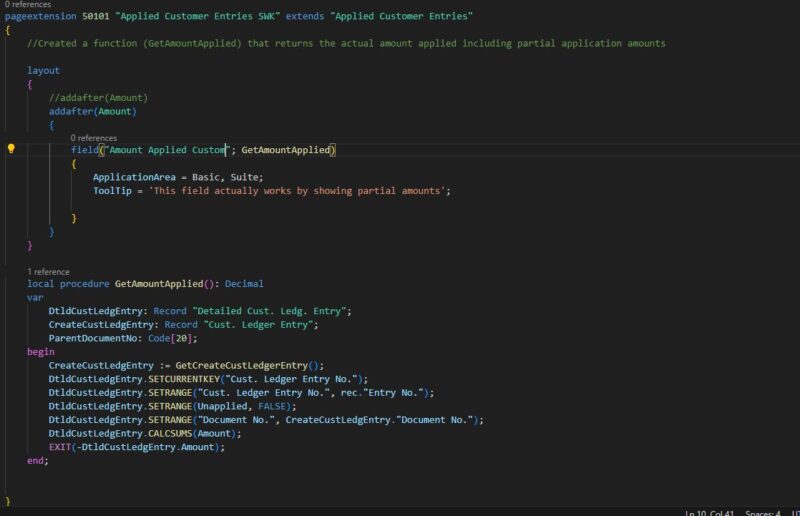Screen dimensions: 800x516
Task: Click the 'Decimal' return type
Action: pos(244,284)
